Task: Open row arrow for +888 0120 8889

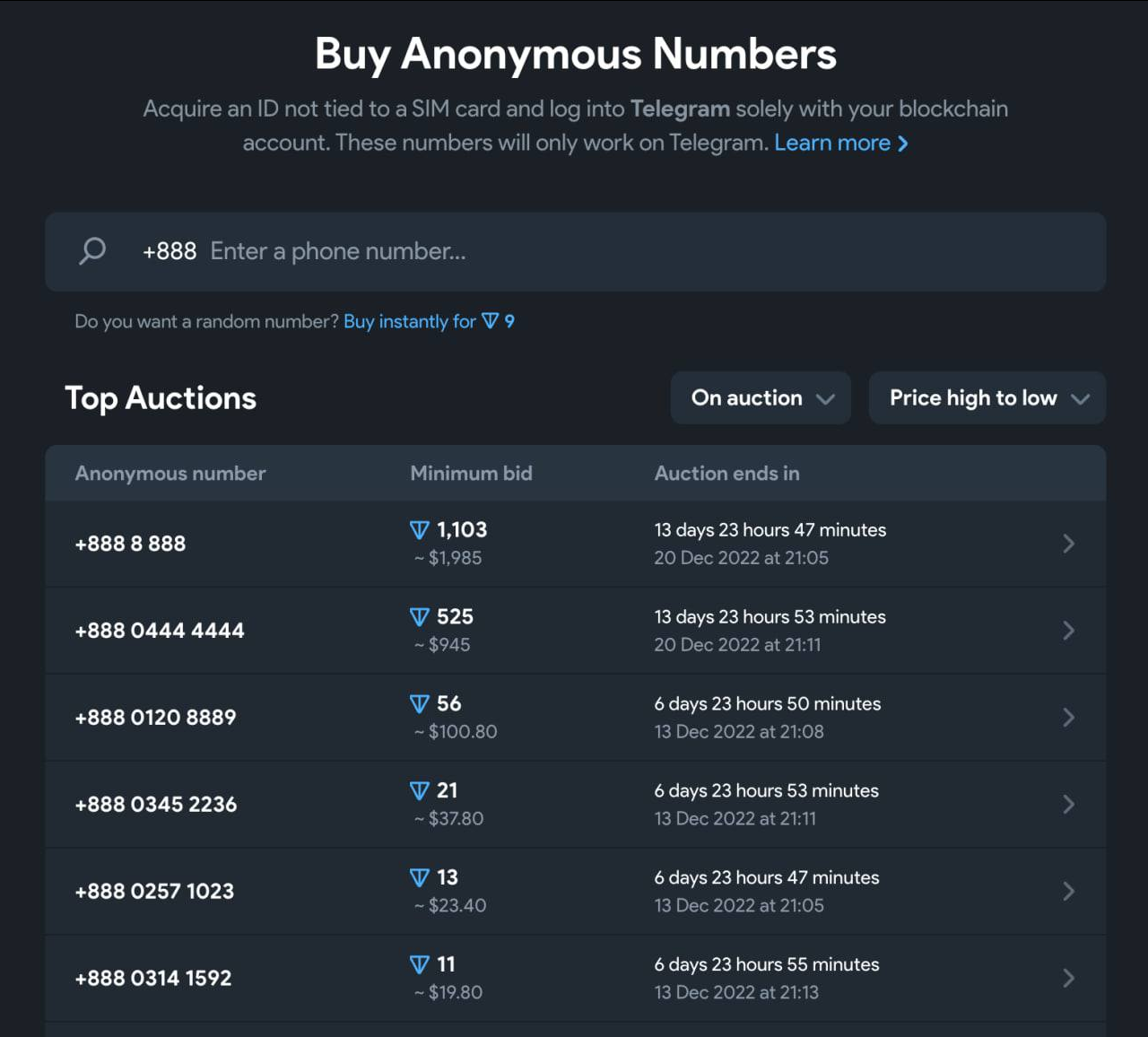Action: click(x=1067, y=718)
